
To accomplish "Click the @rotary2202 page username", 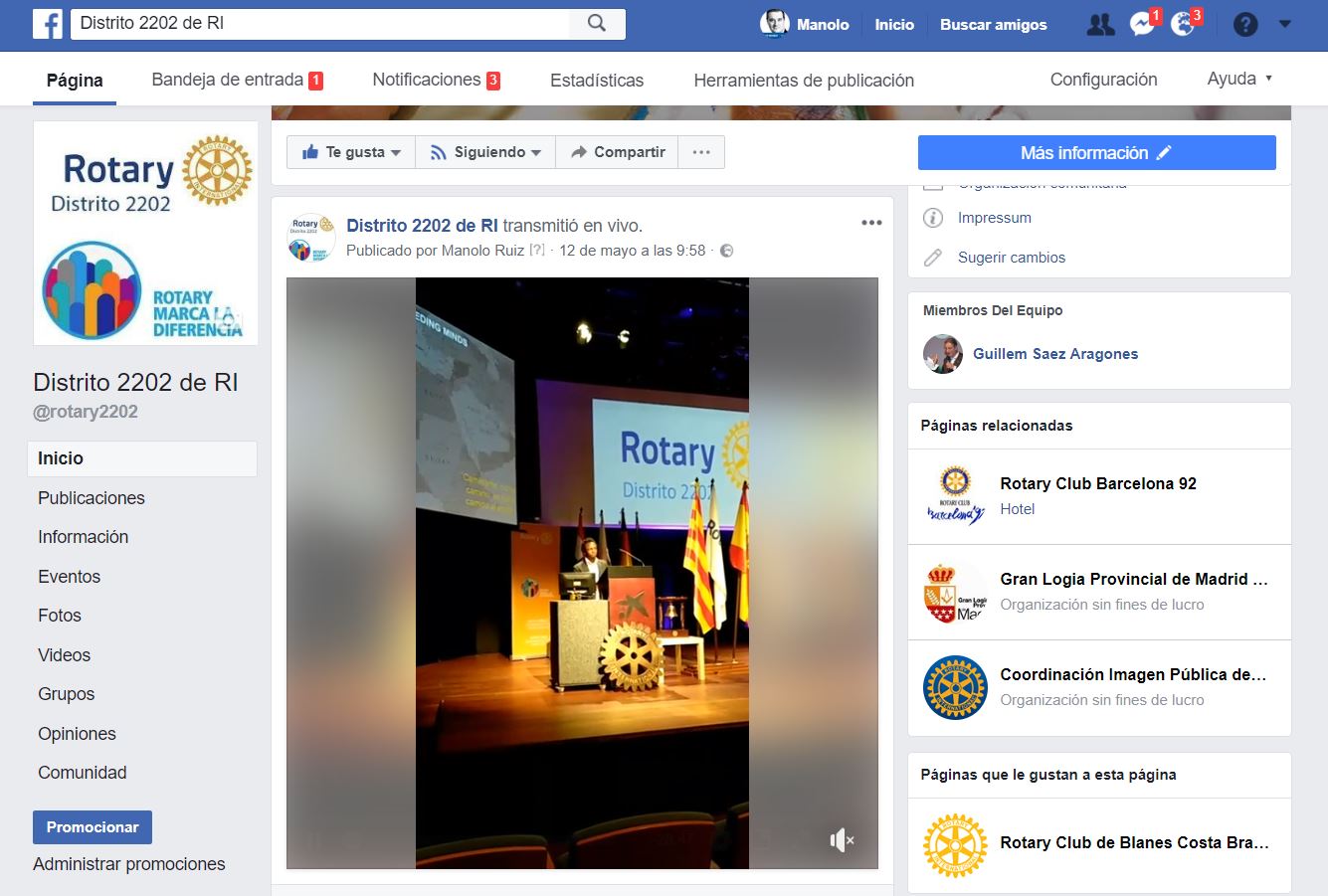I will 86,412.
